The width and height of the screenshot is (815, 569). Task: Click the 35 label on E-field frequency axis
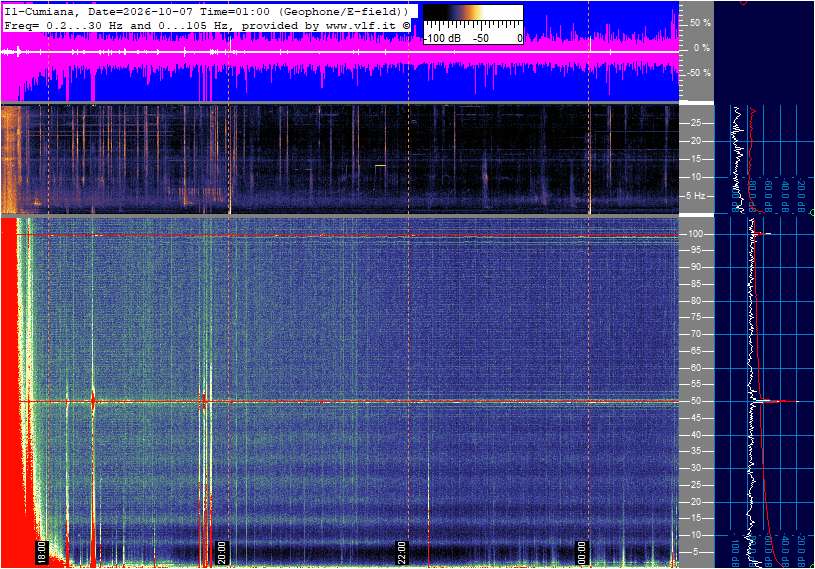pyautogui.click(x=695, y=452)
